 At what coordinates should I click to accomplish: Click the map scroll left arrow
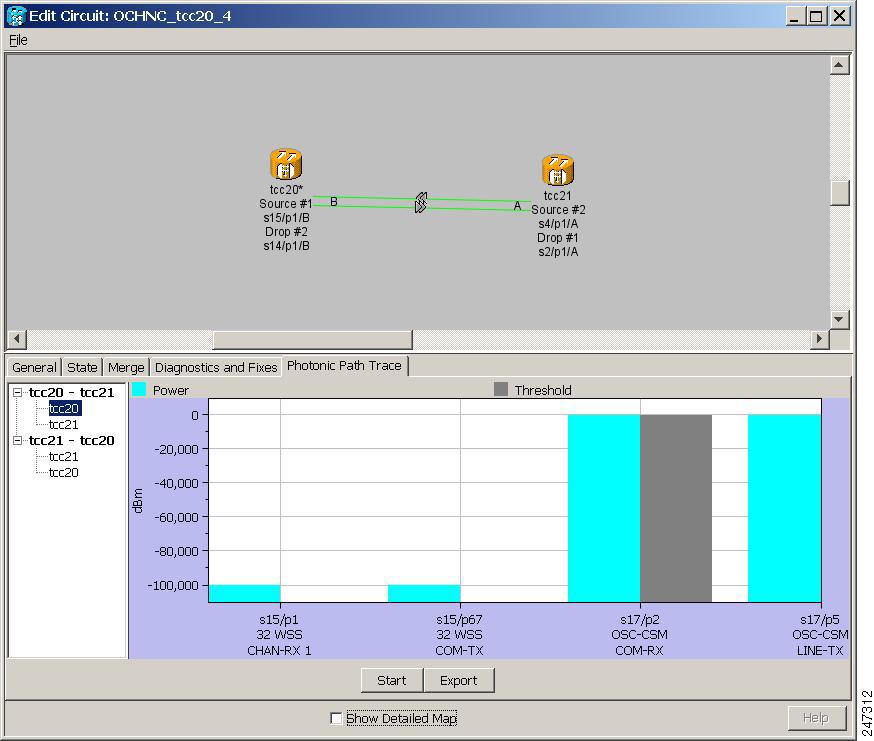click(17, 338)
